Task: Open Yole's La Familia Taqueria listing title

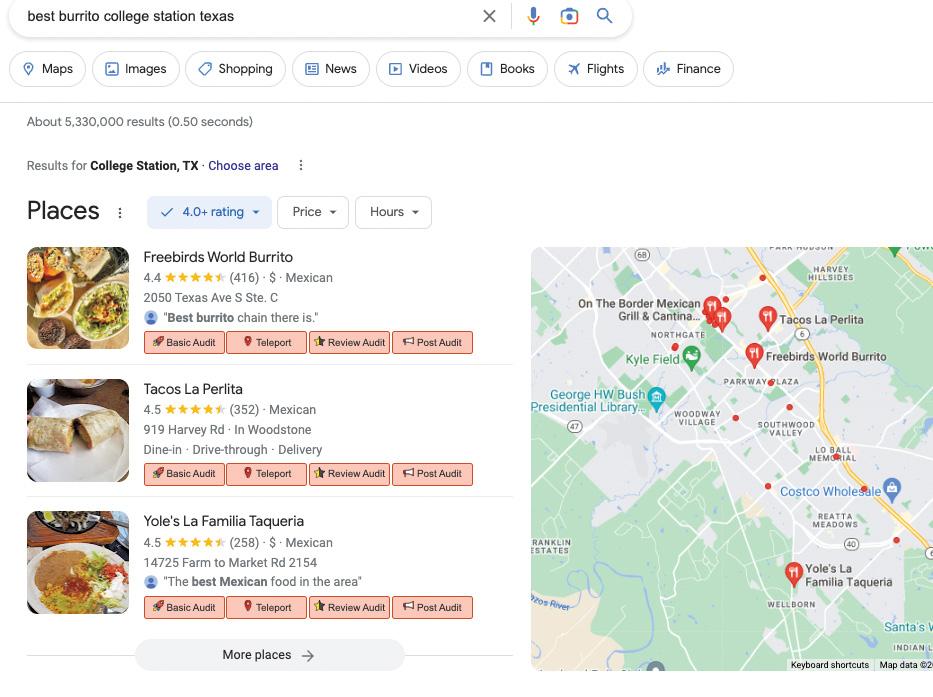Action: click(x=223, y=521)
